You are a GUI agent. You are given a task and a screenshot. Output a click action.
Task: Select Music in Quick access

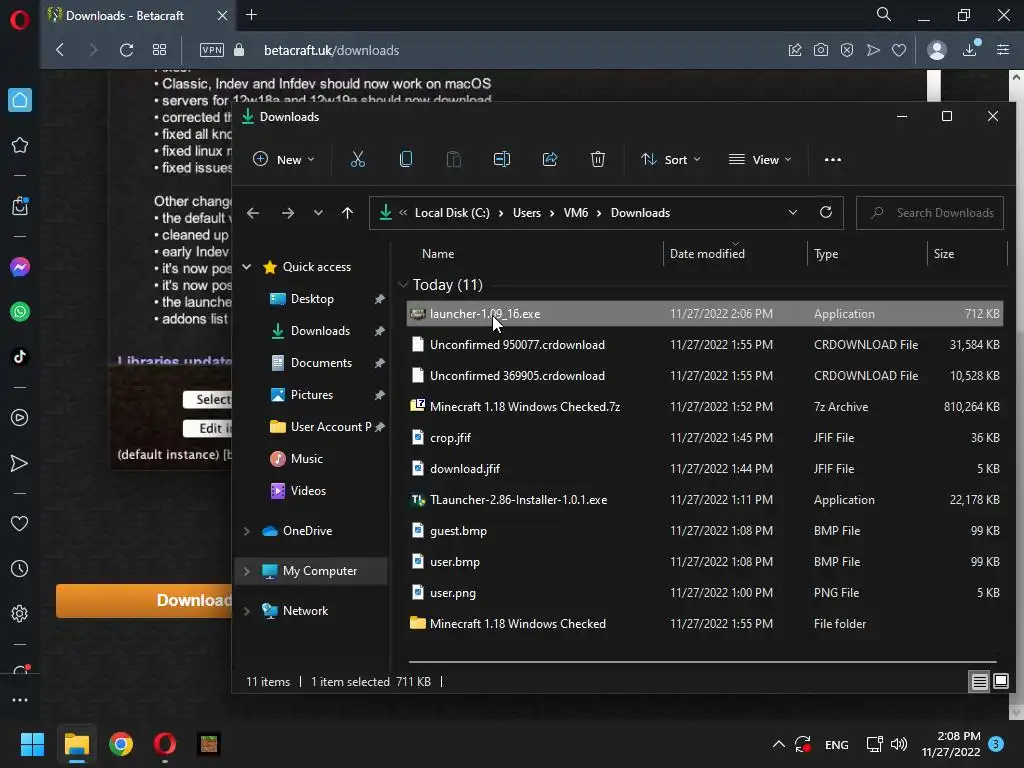[306, 458]
